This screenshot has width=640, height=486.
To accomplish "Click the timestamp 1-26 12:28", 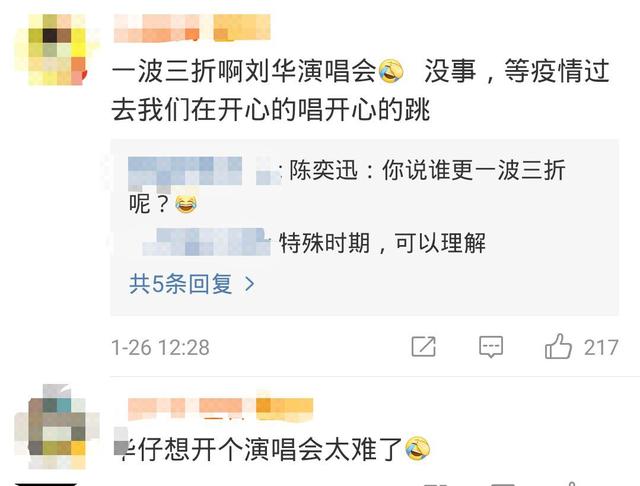I will pyautogui.click(x=160, y=348).
